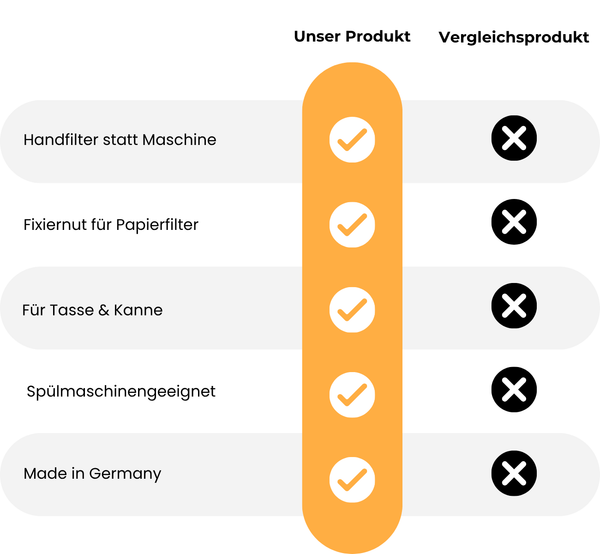Click the Handfilter statt Maschine label
The image size is (600, 554).
point(120,140)
